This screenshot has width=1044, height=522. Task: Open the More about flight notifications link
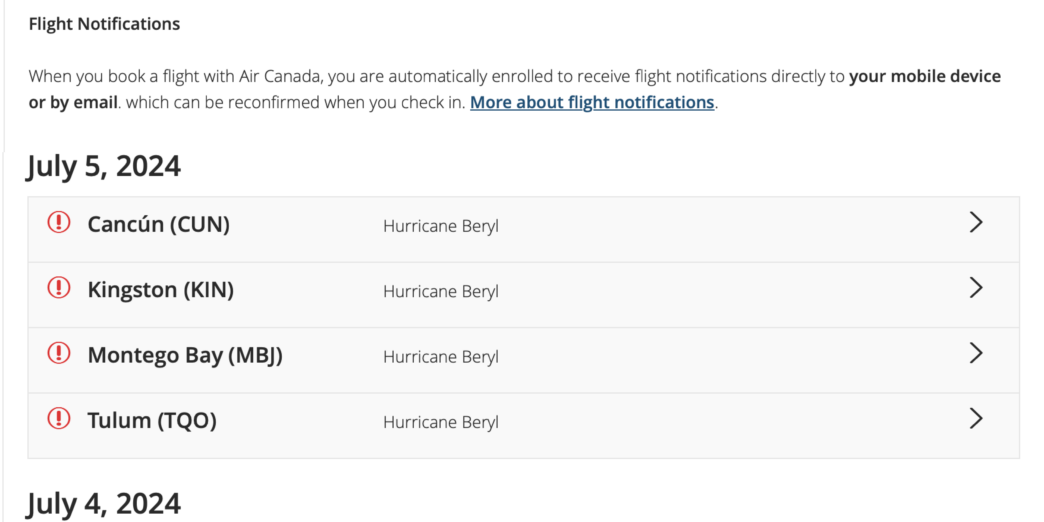click(x=592, y=102)
